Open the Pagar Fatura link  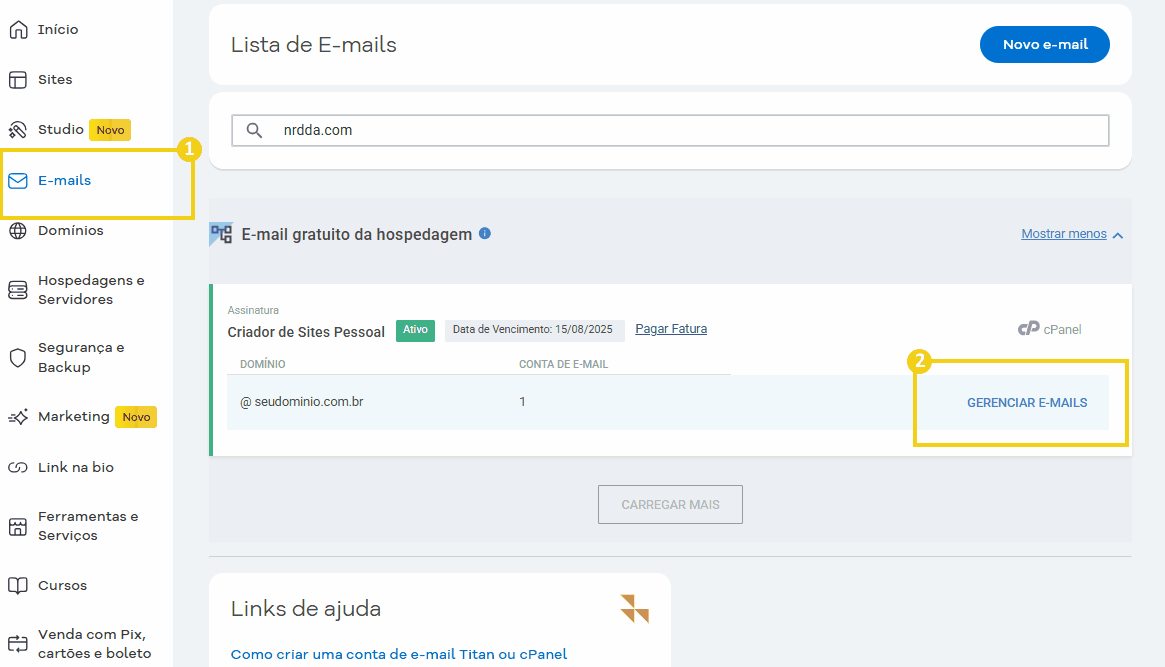[670, 328]
